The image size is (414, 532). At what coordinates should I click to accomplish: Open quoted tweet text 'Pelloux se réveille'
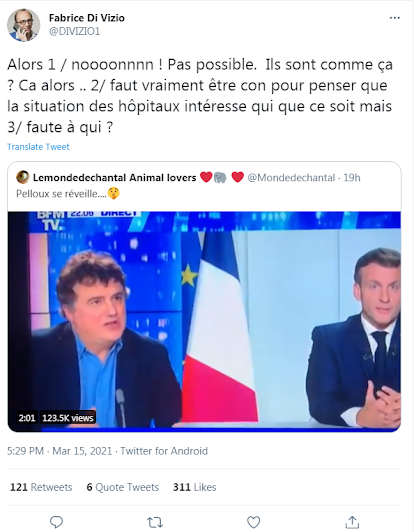point(61,194)
